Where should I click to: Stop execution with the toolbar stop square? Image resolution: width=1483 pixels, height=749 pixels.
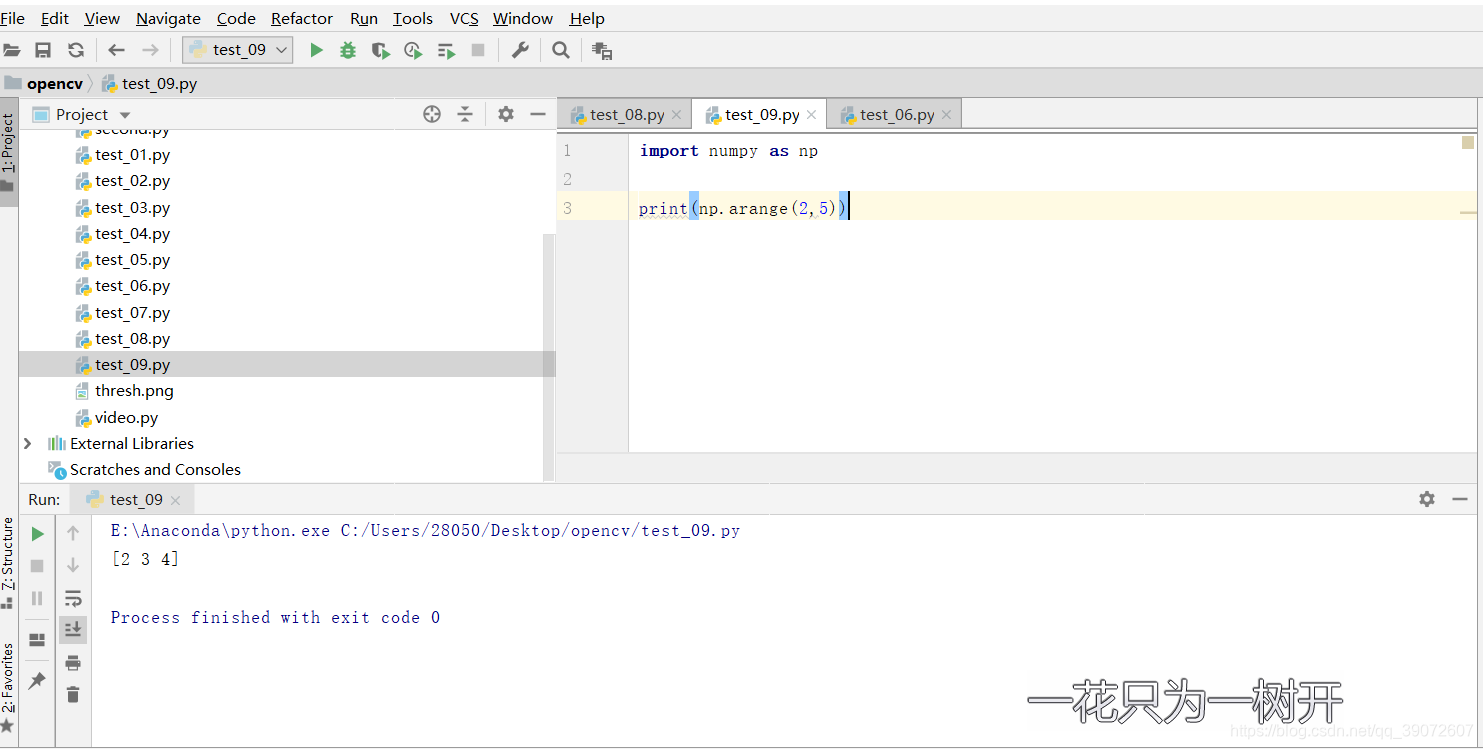478,50
